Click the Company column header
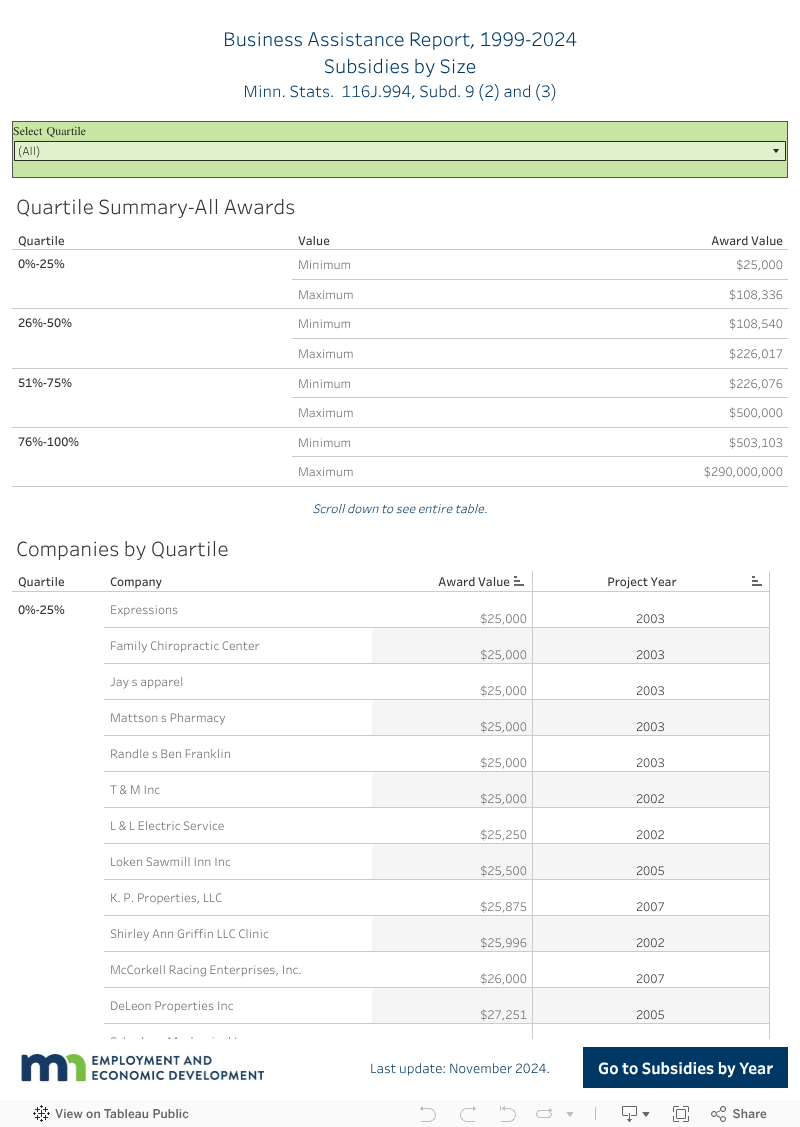Image resolution: width=800 pixels, height=1127 pixels. pyautogui.click(x=136, y=582)
